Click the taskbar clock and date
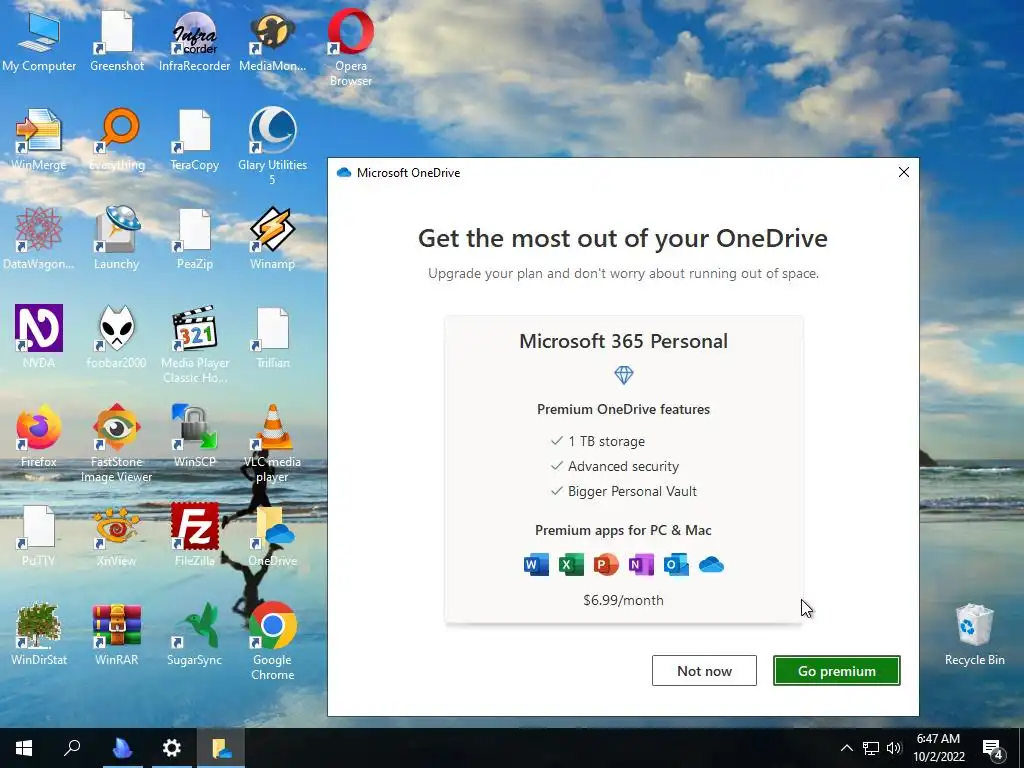Image resolution: width=1024 pixels, height=768 pixels. [938, 748]
